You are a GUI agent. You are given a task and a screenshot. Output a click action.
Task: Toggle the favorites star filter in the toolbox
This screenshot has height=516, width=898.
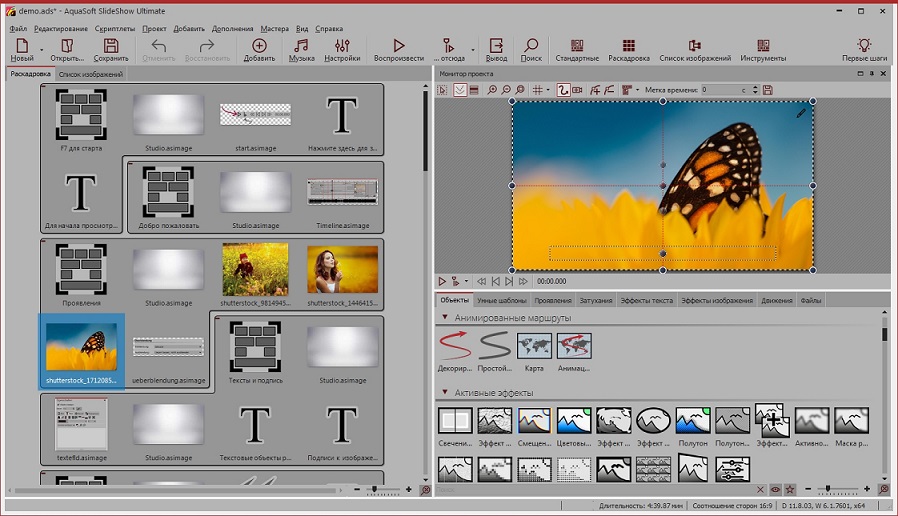coord(790,490)
